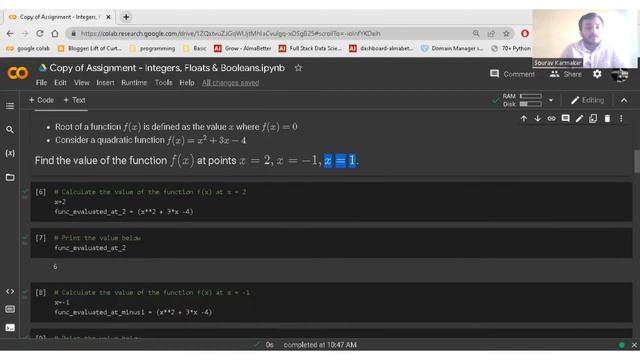Edit the text cell with pencil icon
This screenshot has width=640, height=360.
[579, 119]
